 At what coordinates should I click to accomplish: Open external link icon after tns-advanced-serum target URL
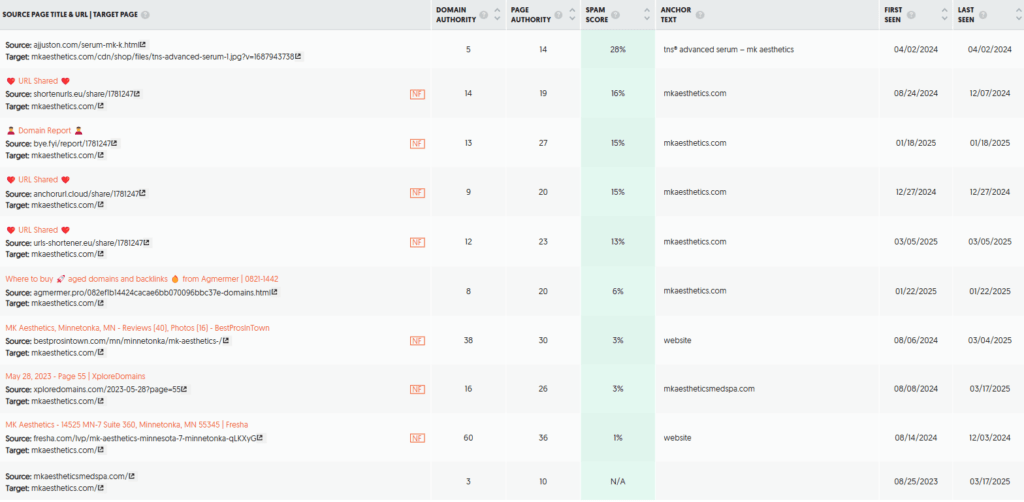tap(298, 57)
